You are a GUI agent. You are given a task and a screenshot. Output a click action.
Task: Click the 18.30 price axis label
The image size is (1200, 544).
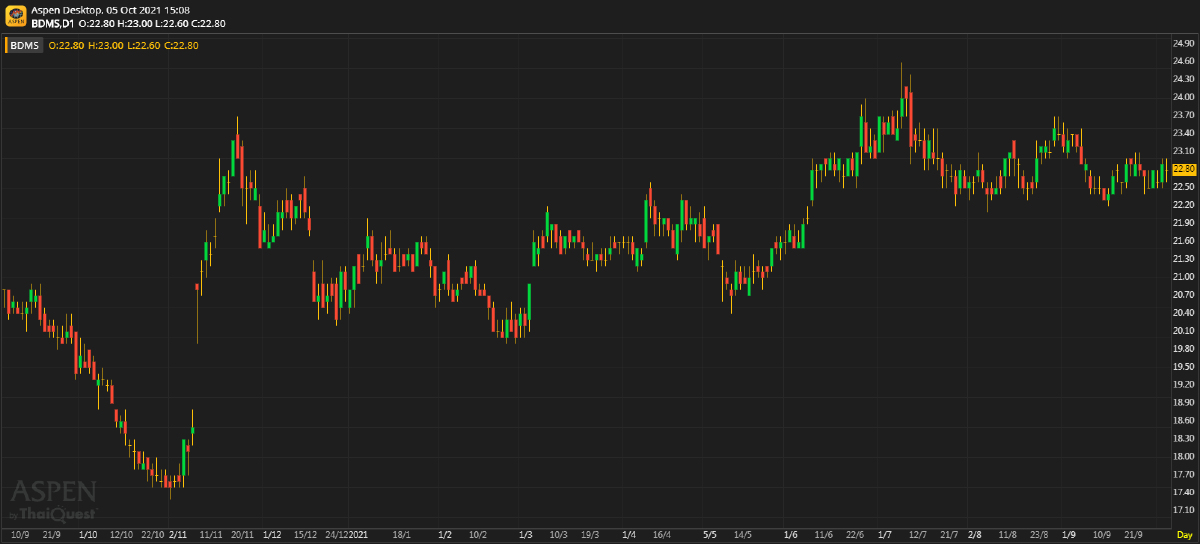1183,438
